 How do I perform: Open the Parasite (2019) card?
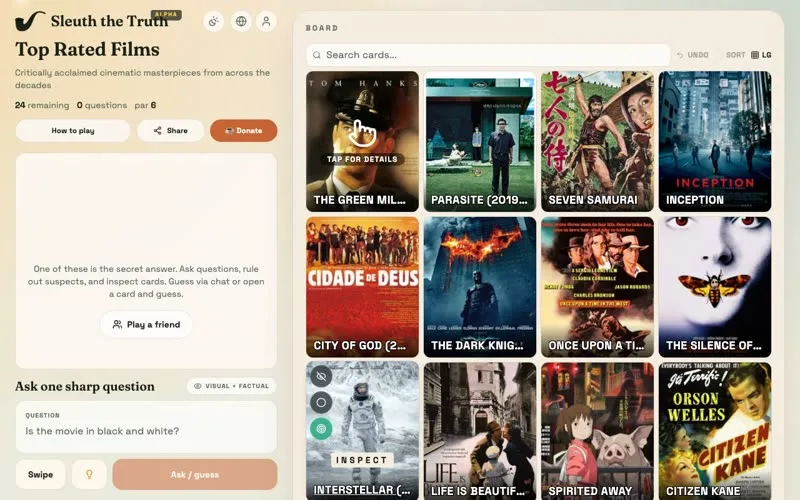(x=480, y=141)
